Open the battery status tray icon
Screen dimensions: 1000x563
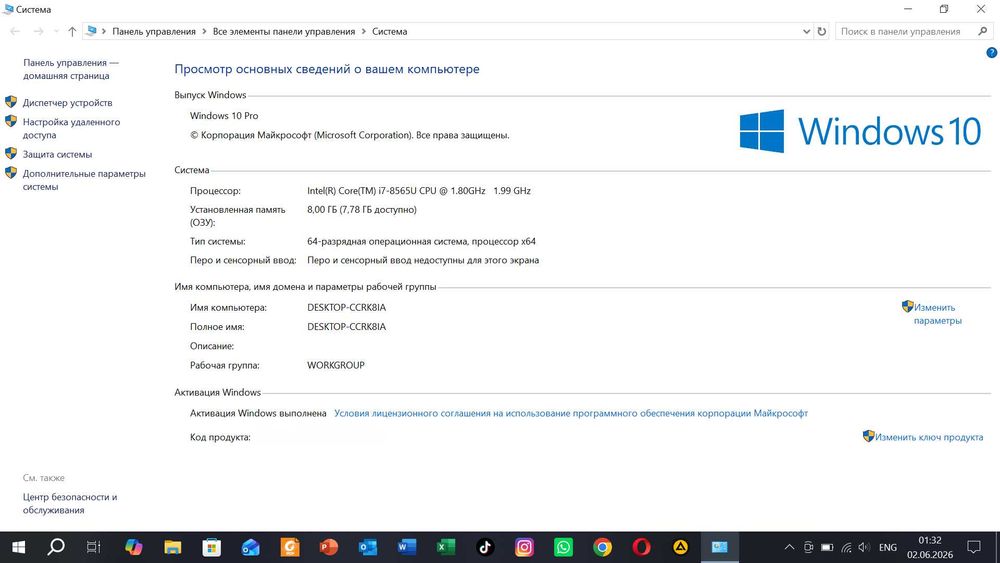coord(827,547)
